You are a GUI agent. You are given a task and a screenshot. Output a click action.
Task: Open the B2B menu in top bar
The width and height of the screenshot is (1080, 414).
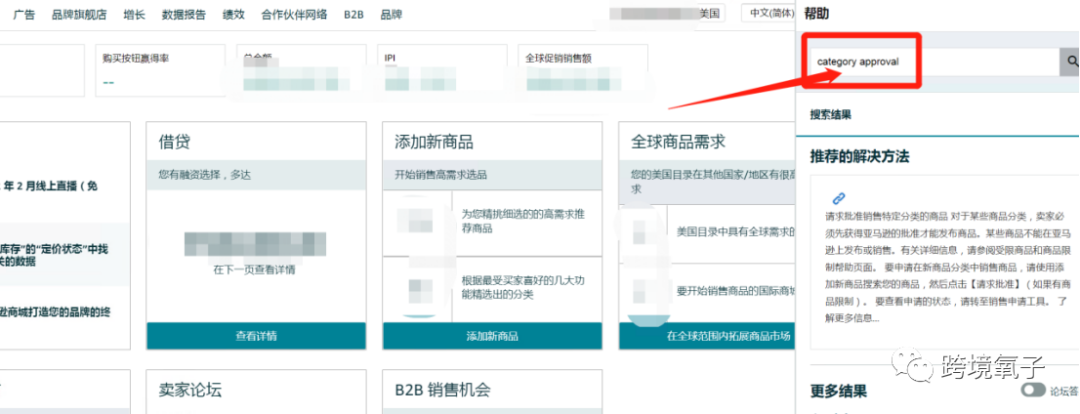click(353, 14)
